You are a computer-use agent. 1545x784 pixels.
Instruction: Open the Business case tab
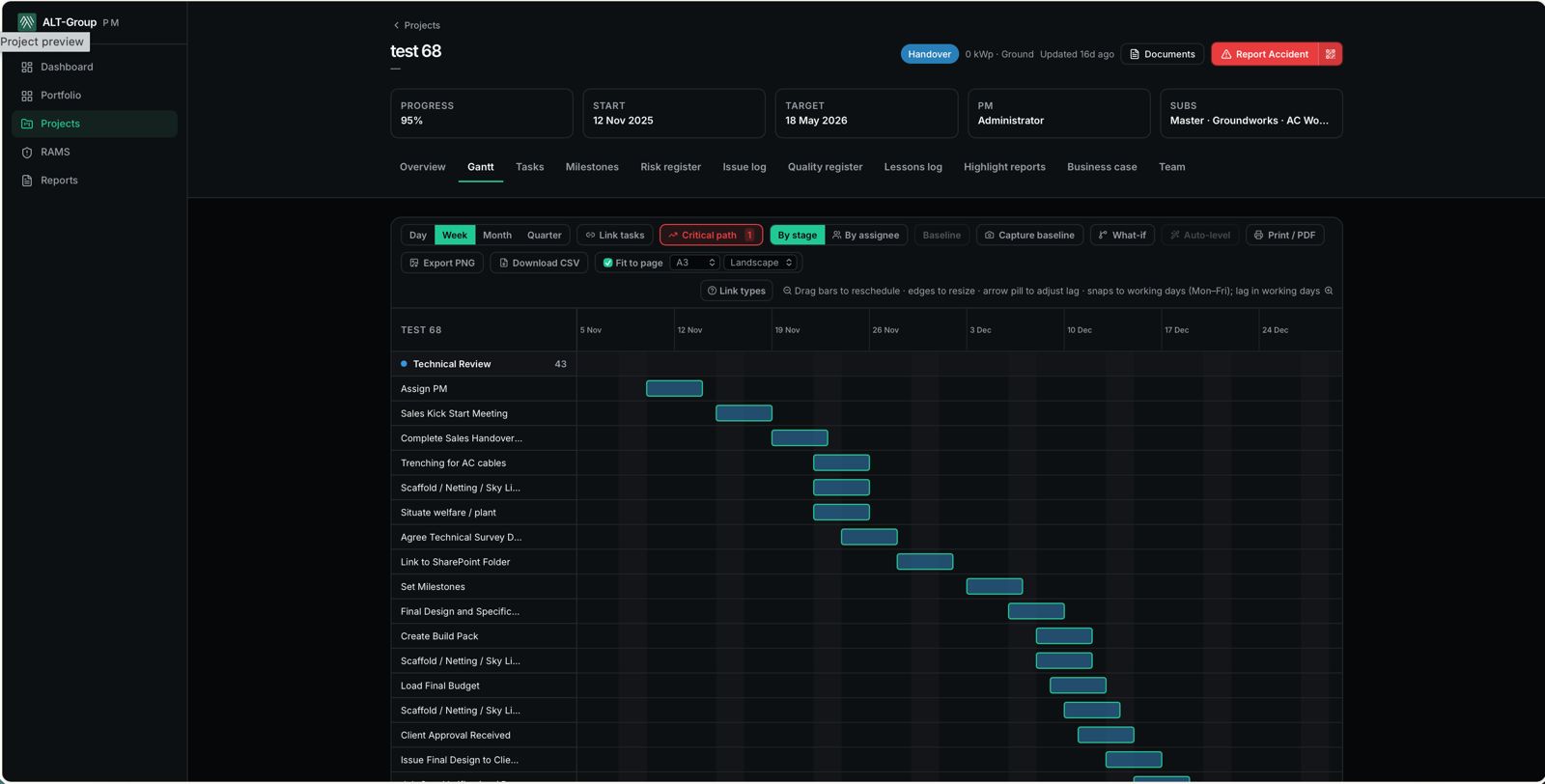[1102, 167]
